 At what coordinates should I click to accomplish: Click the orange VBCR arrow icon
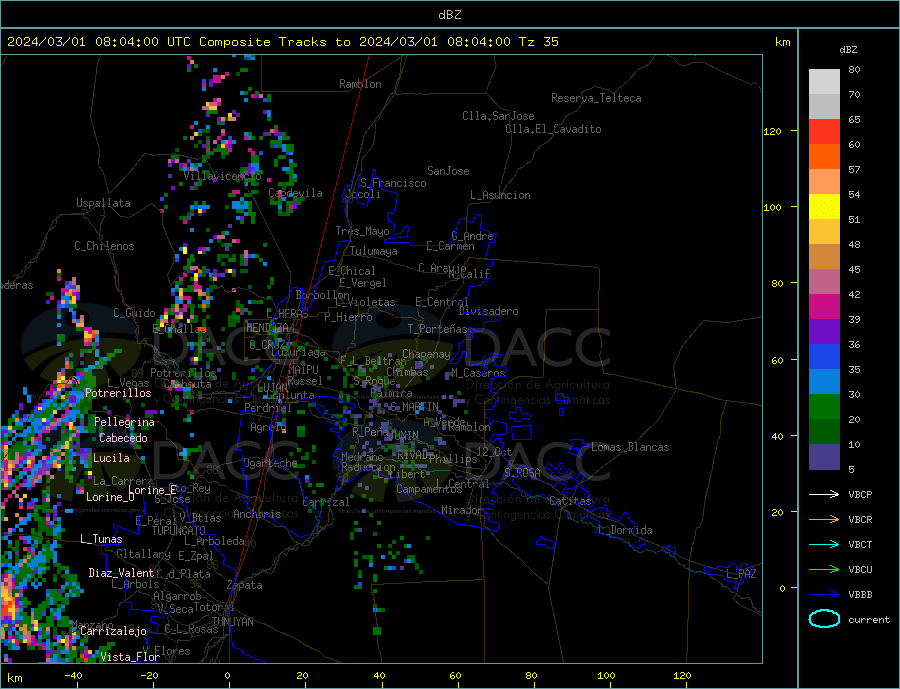click(824, 520)
